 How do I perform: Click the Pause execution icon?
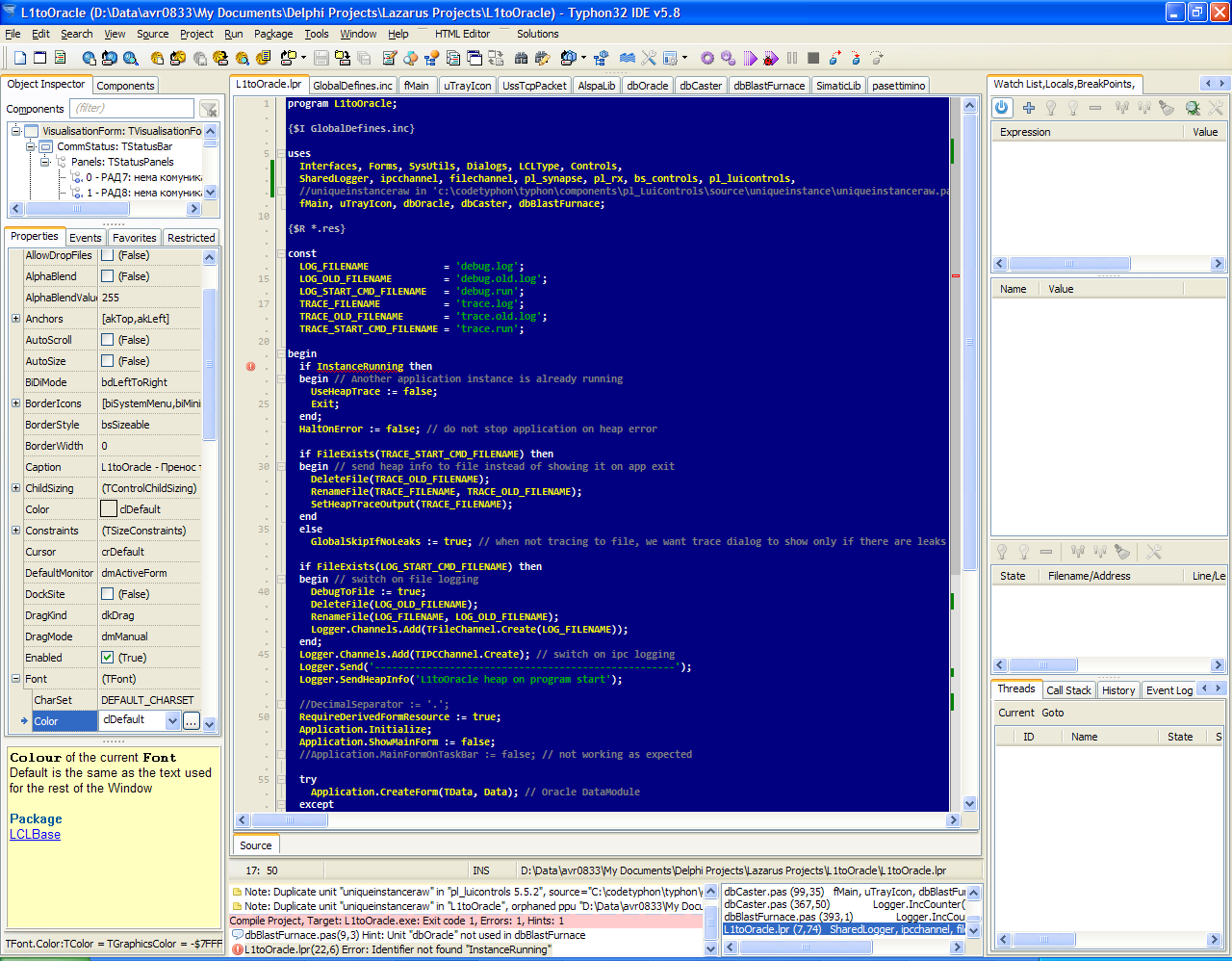tap(792, 58)
